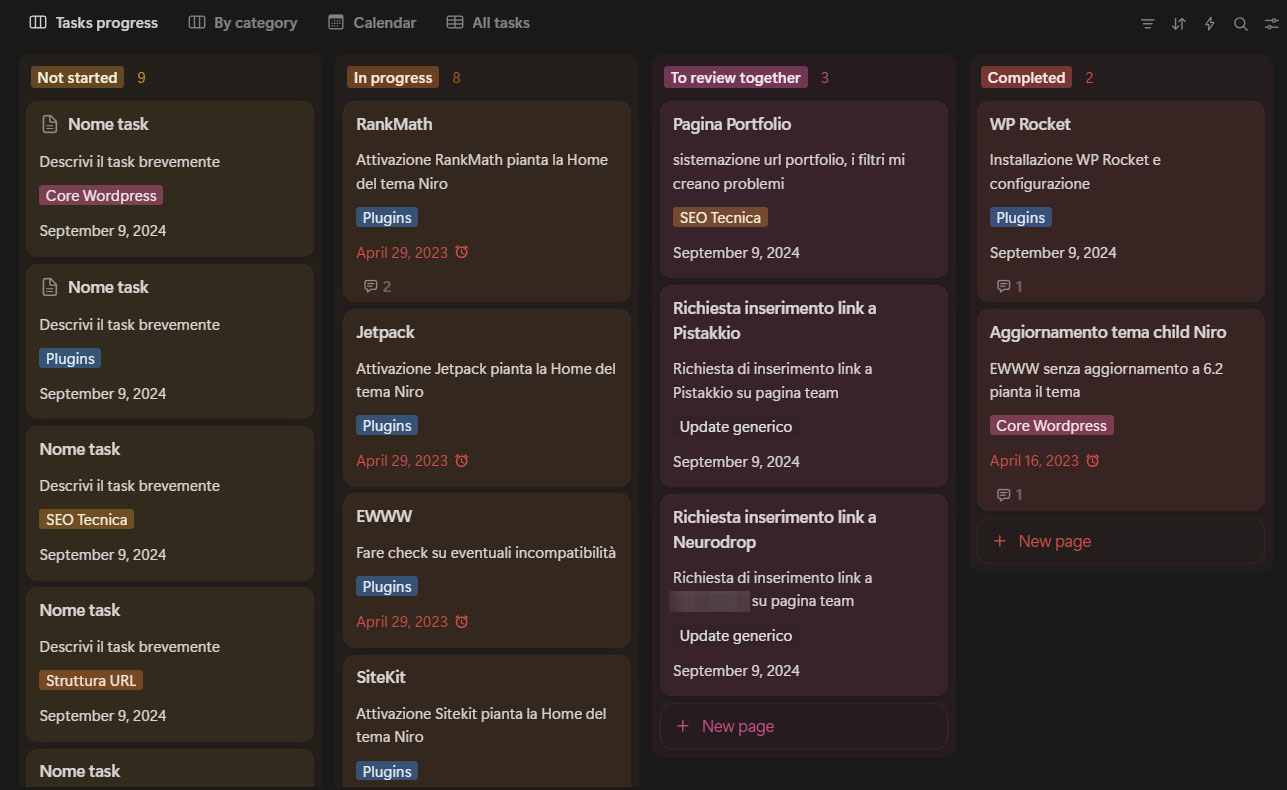Click the To review together group label
Viewport: 1287px width, 790px height.
736,78
